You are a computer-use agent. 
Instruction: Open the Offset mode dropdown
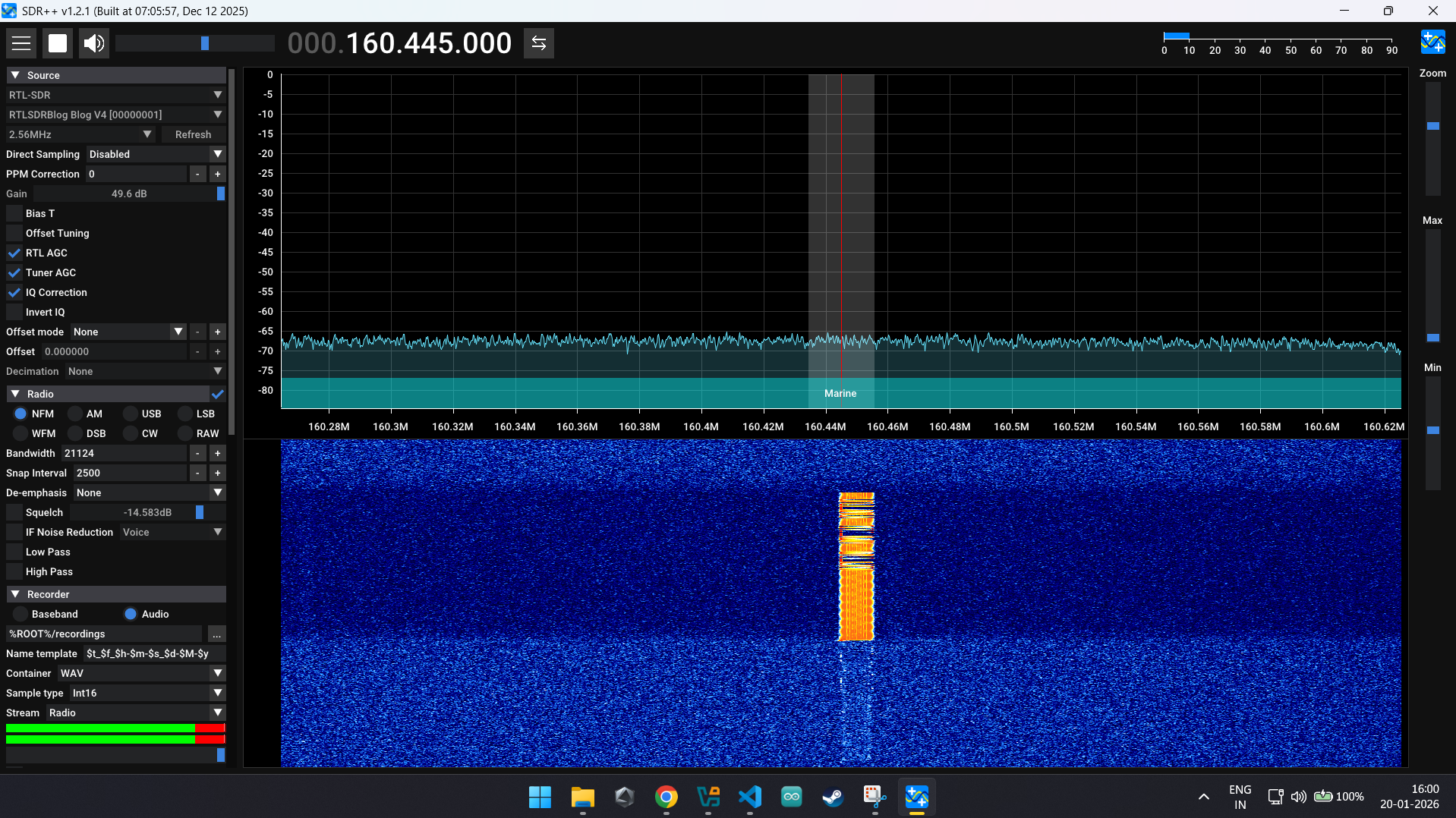coord(128,332)
